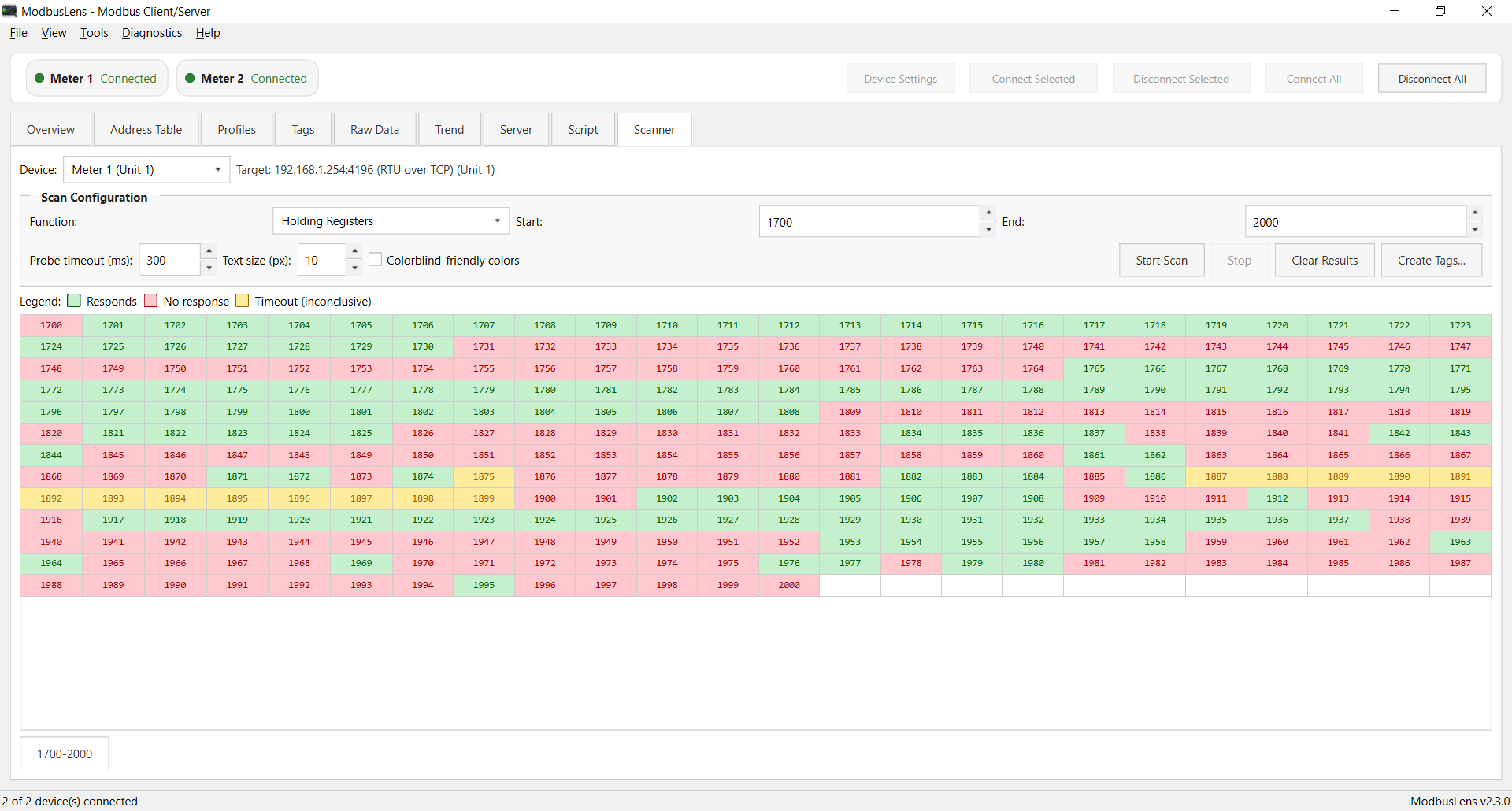Switch to the Address Table tab
This screenshot has height=811, width=1512.
tap(146, 130)
